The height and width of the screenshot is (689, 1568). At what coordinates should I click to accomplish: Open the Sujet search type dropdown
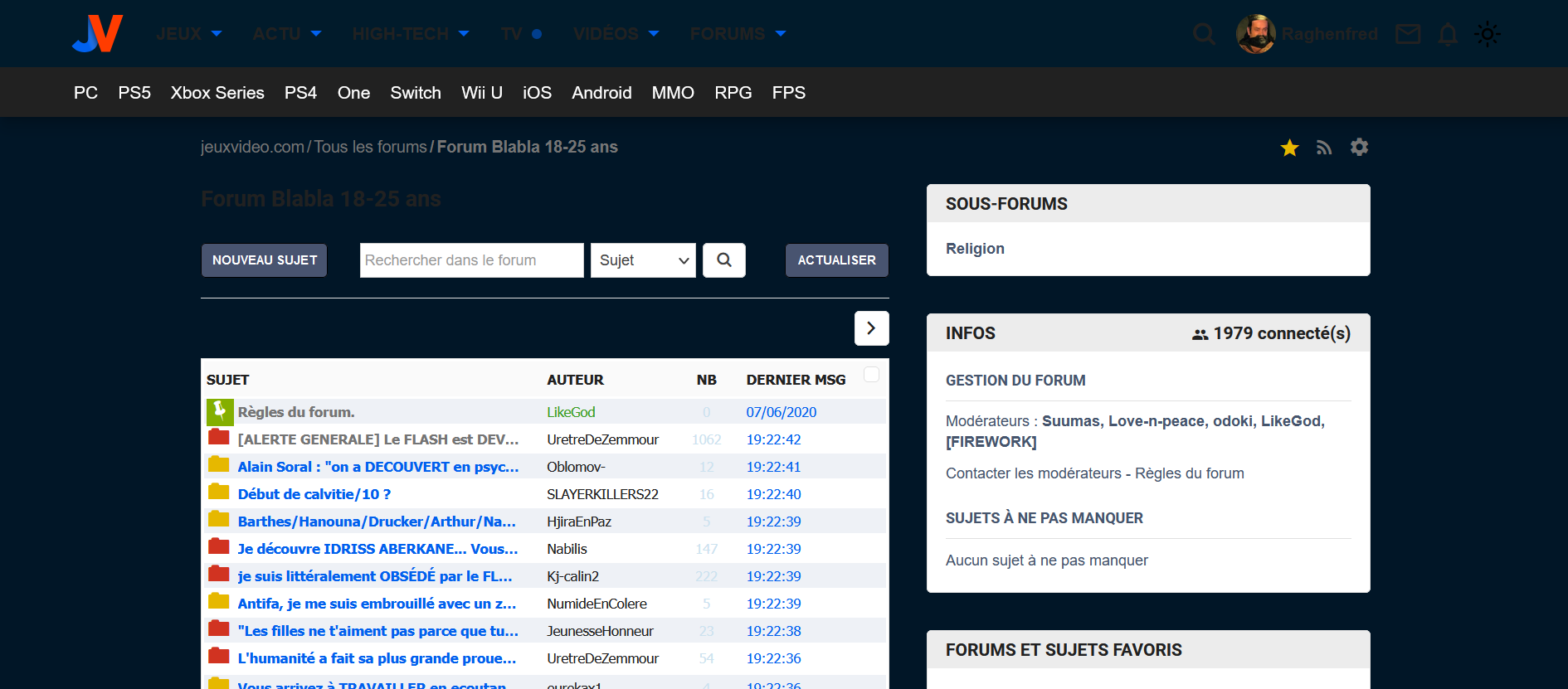(x=643, y=260)
